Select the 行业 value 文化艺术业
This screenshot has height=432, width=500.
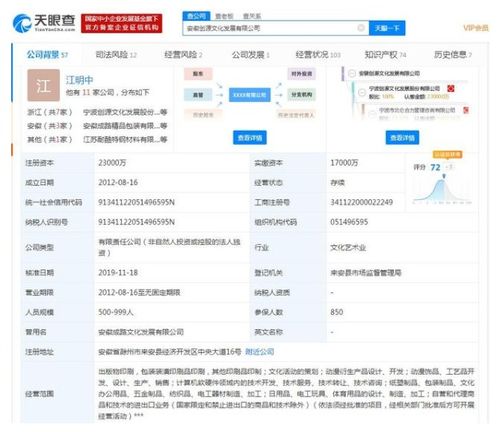(348, 247)
